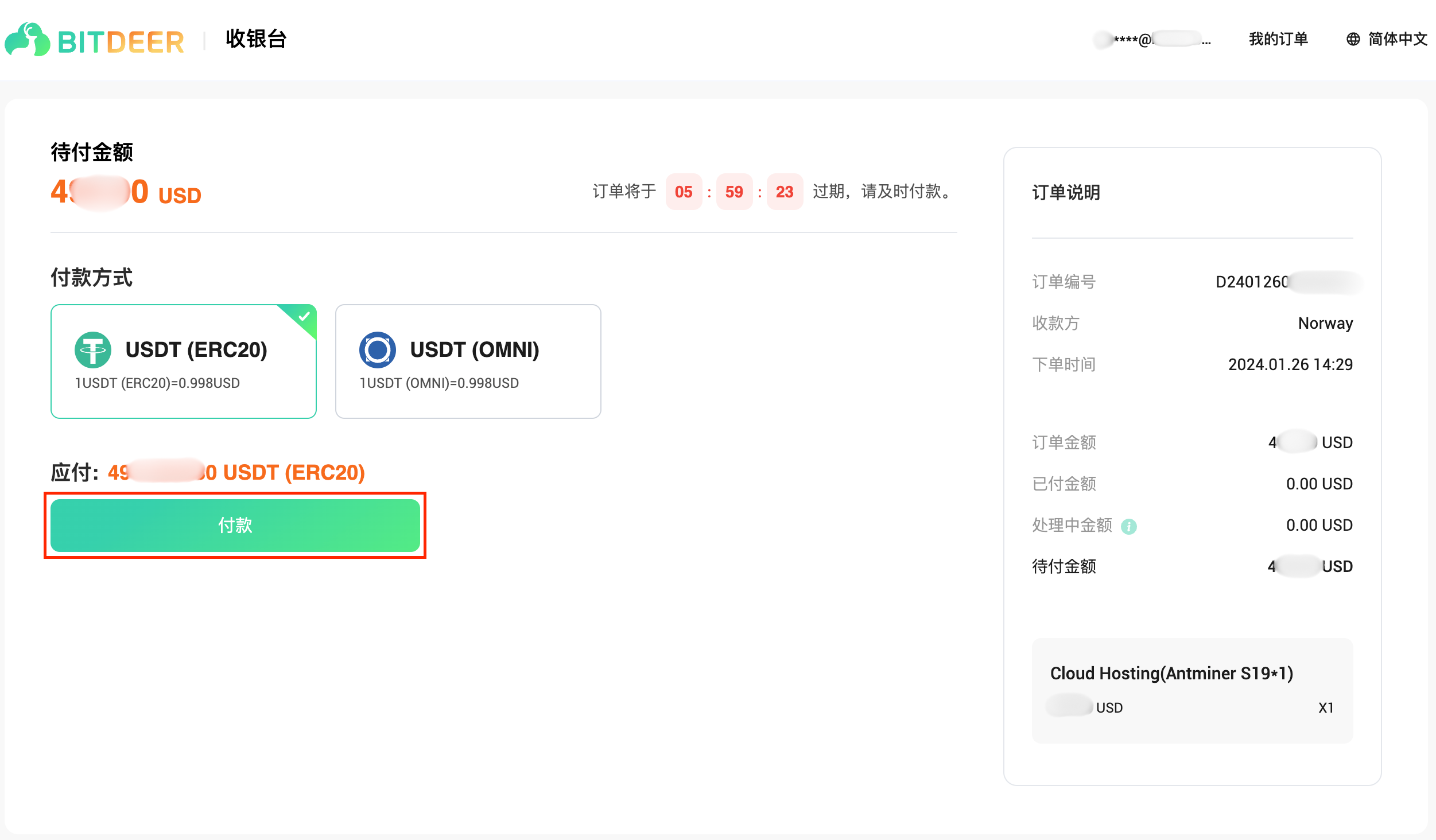Click the 订单编号 label
This screenshot has width=1436, height=840.
click(1064, 282)
